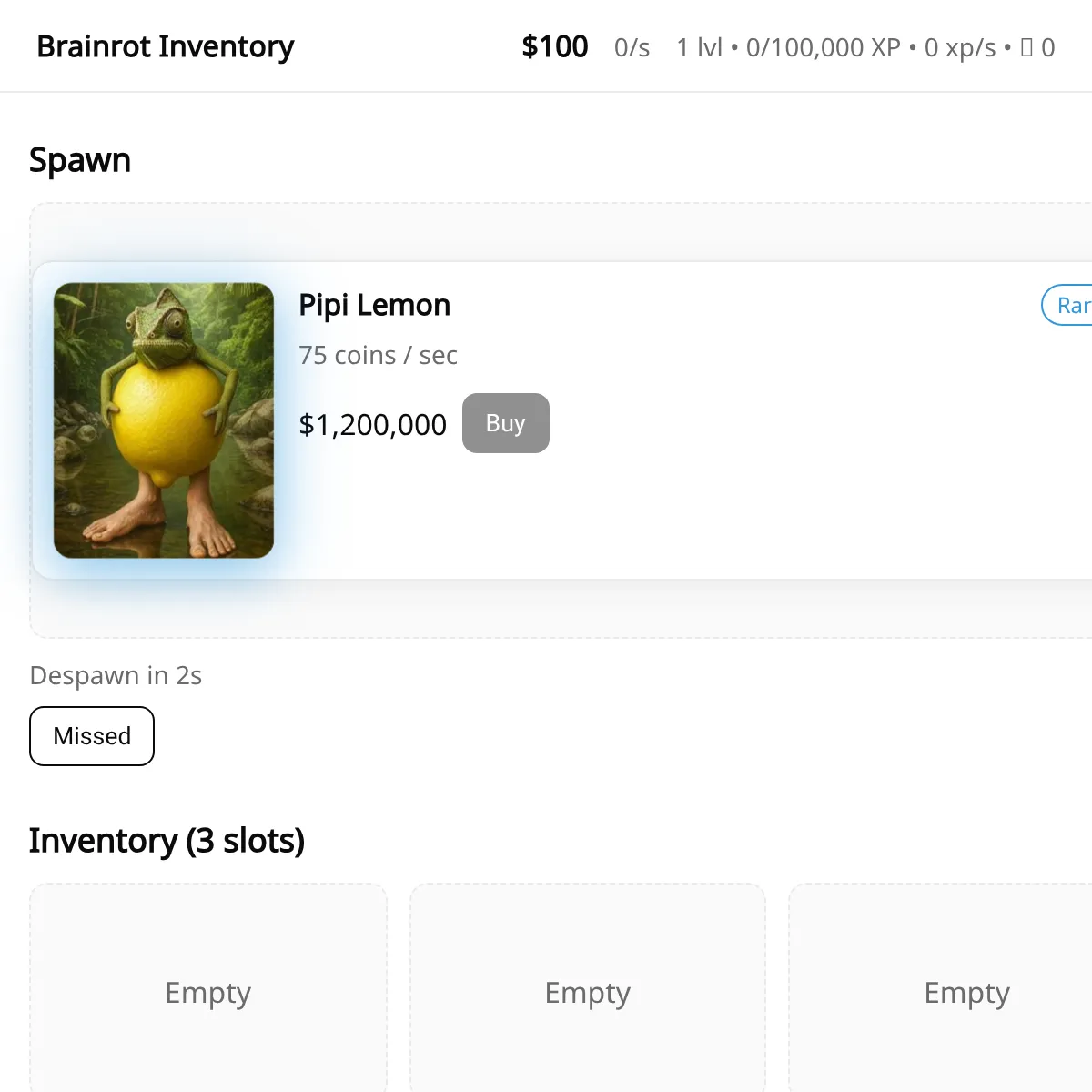Image resolution: width=1092 pixels, height=1092 pixels.
Task: Click the 1 lvl level indicator
Action: 698,47
